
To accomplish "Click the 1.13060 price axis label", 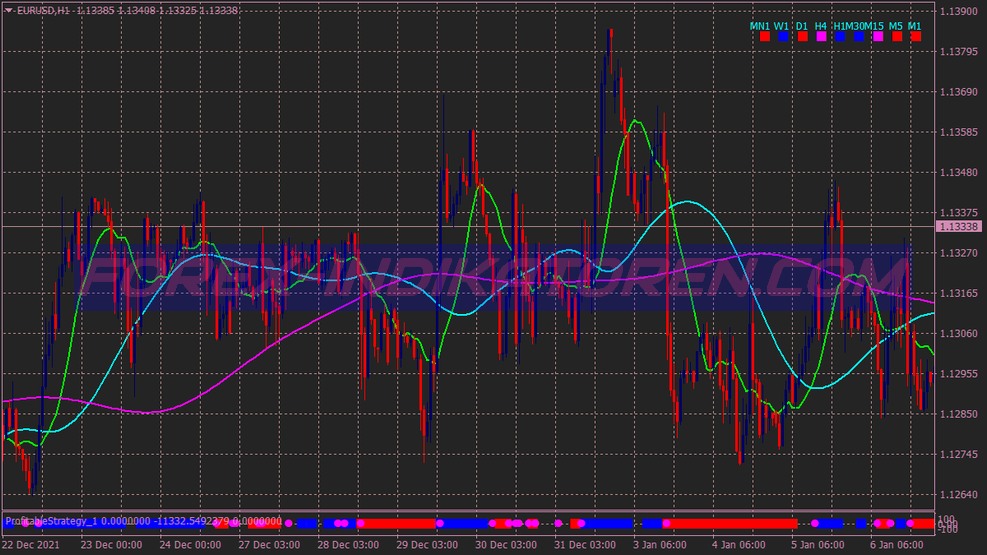I will pos(959,334).
